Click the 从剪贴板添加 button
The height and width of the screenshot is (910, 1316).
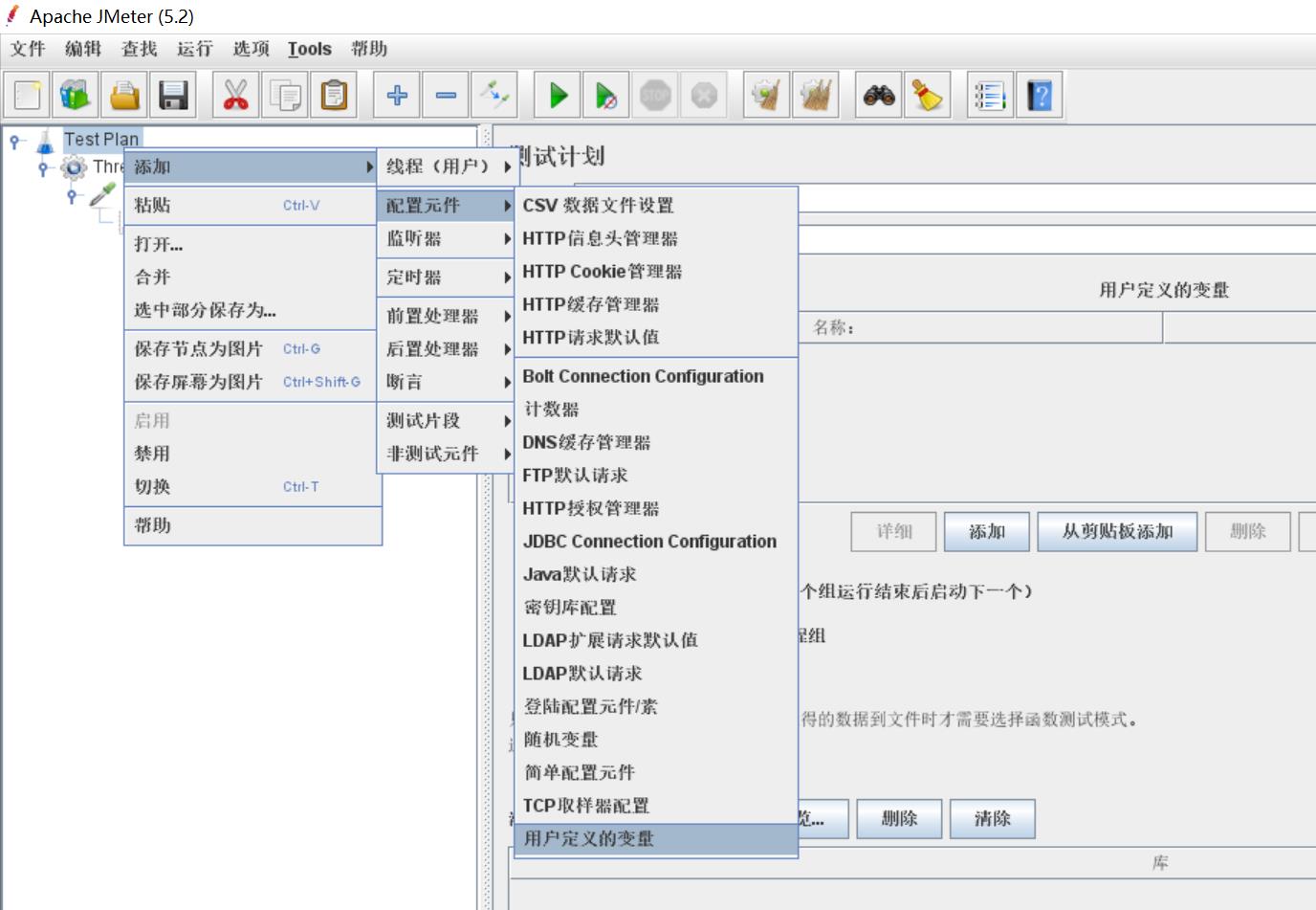pyautogui.click(x=1117, y=532)
